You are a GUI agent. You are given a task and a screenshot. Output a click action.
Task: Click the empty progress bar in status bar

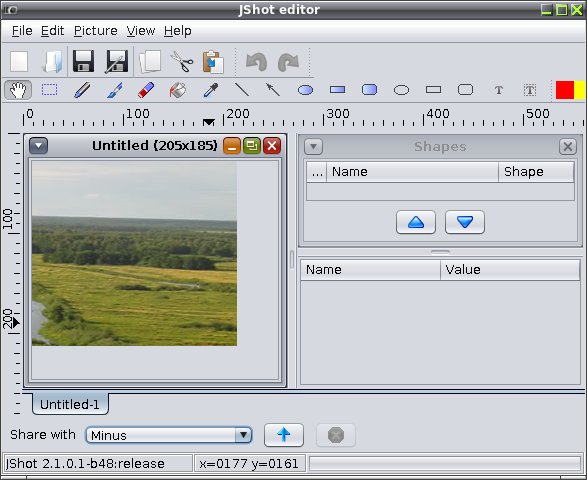coord(445,464)
